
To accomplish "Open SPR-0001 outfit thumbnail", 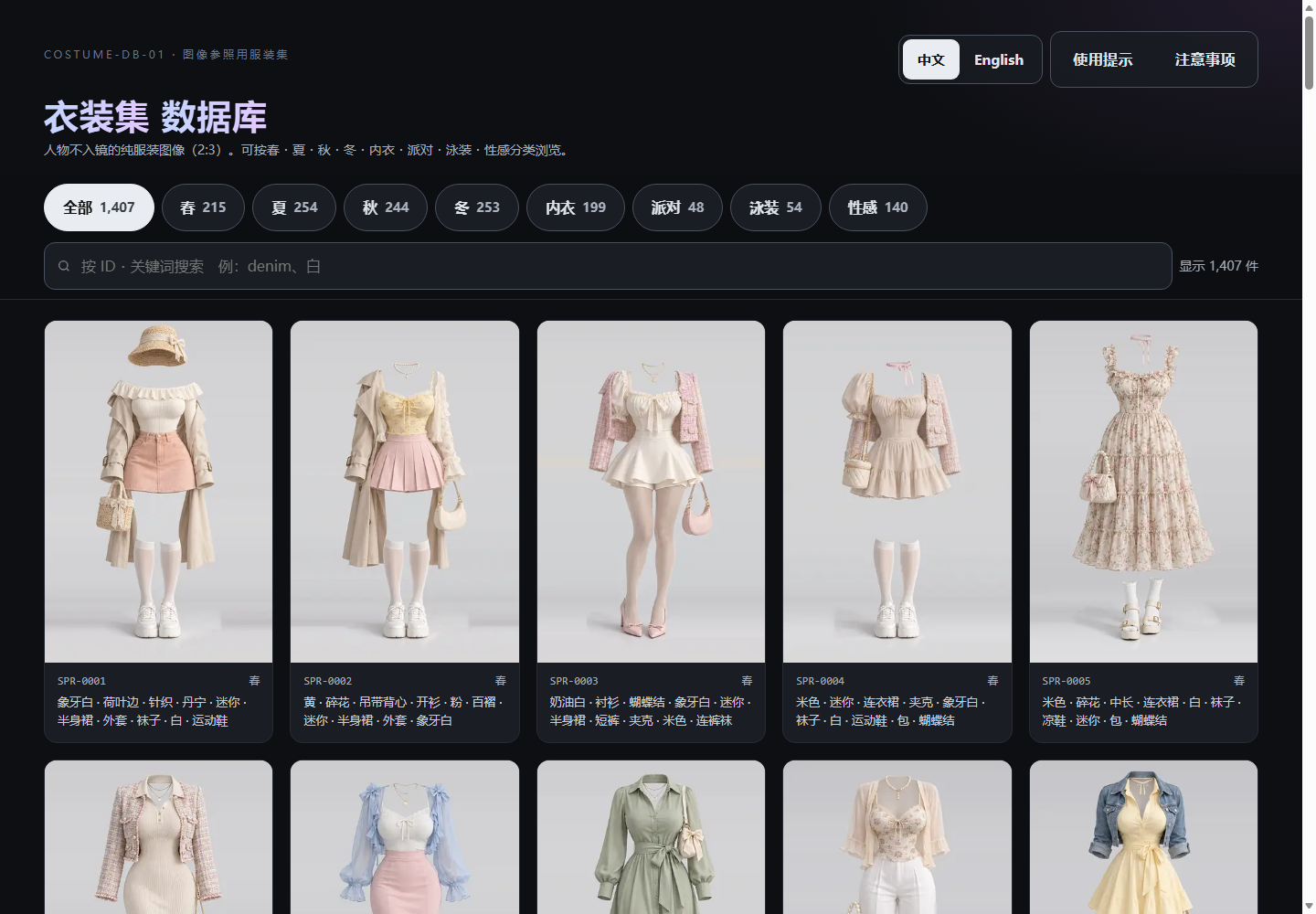I will (x=158, y=492).
